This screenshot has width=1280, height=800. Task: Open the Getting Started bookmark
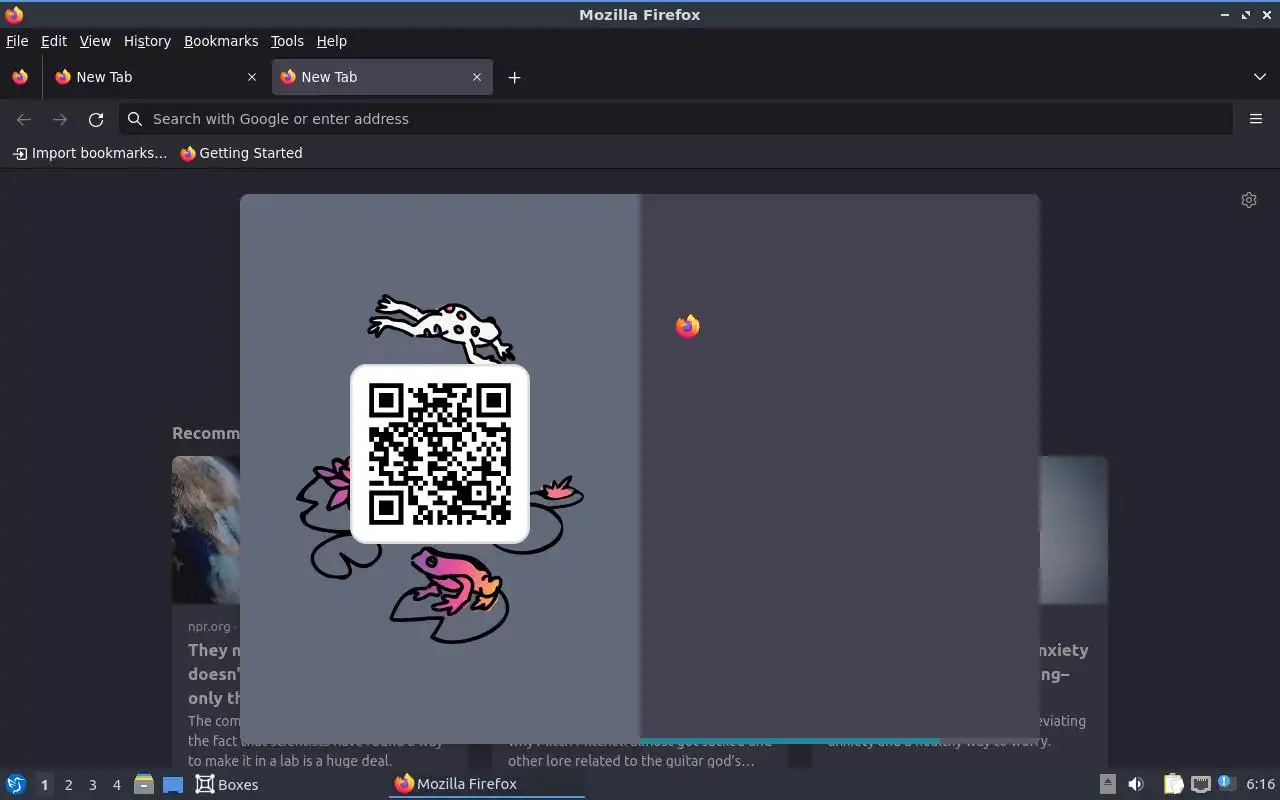pyautogui.click(x=241, y=153)
